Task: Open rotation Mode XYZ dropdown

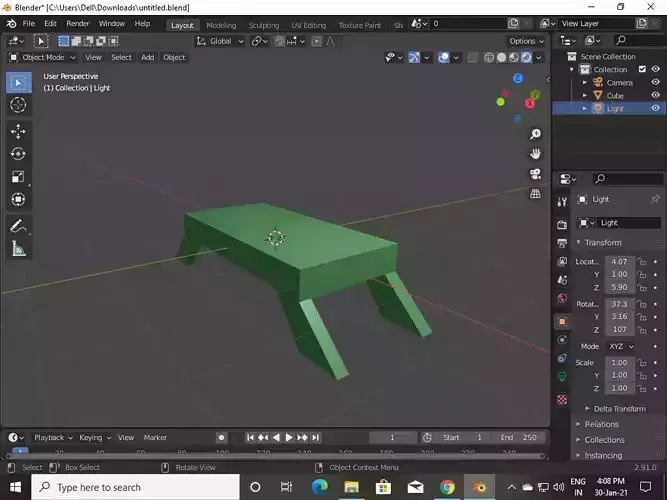Action: (x=621, y=346)
